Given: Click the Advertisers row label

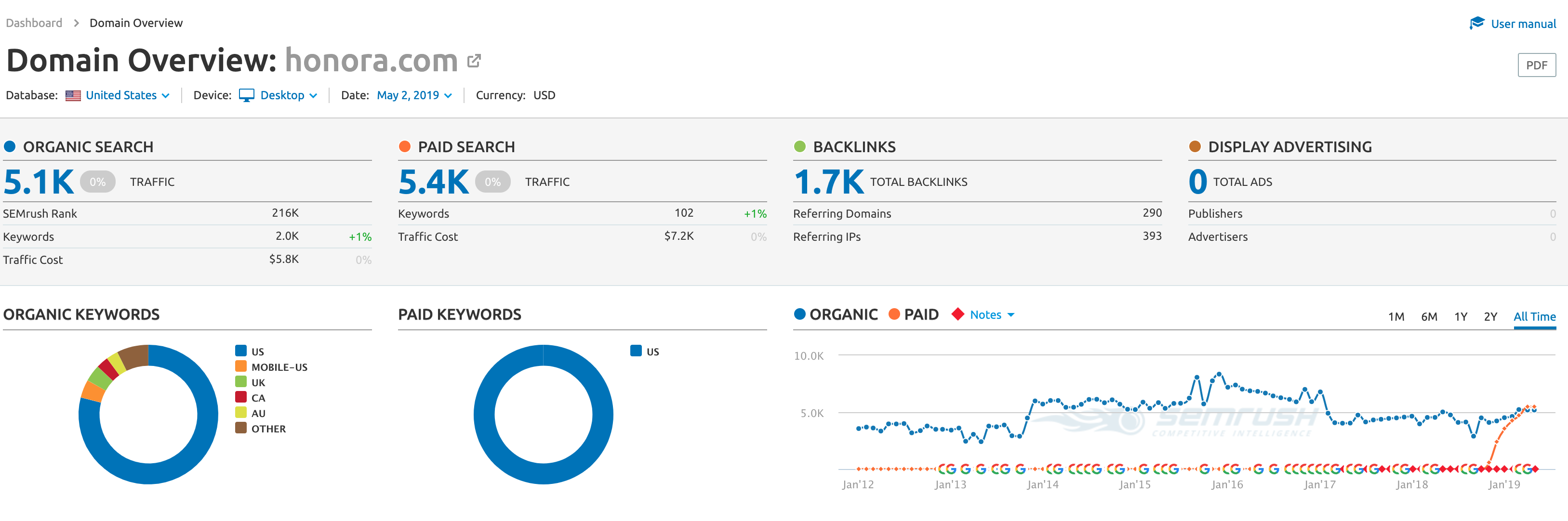Looking at the screenshot, I should (1217, 236).
